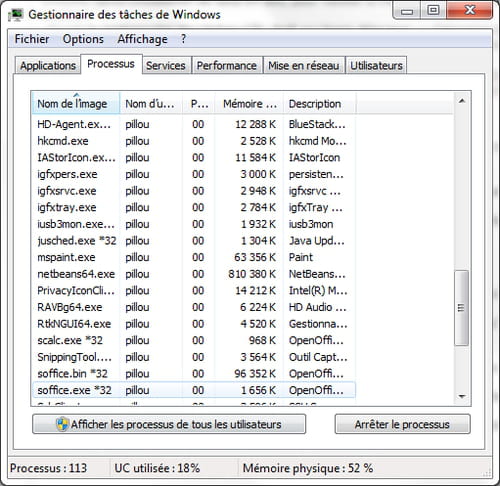Image resolution: width=500 pixels, height=486 pixels.
Task: Select the igfxsrvc.exe process
Action: (x=193, y=191)
